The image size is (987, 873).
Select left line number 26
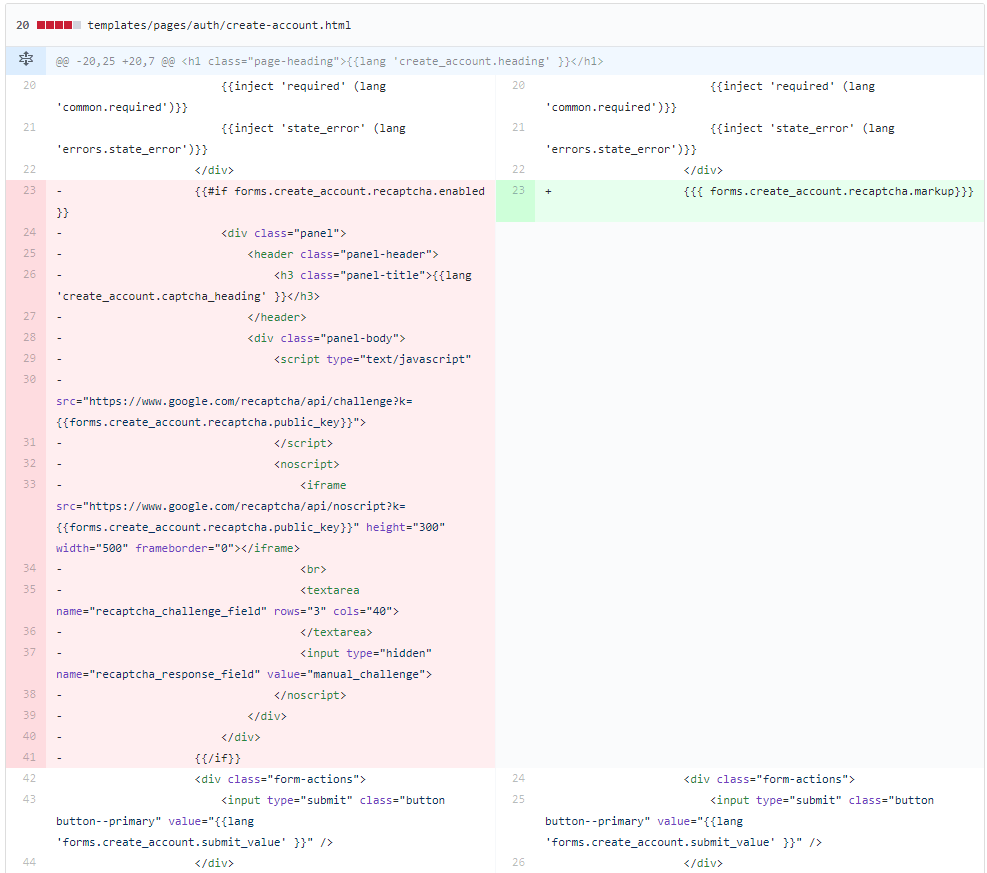tap(30, 274)
